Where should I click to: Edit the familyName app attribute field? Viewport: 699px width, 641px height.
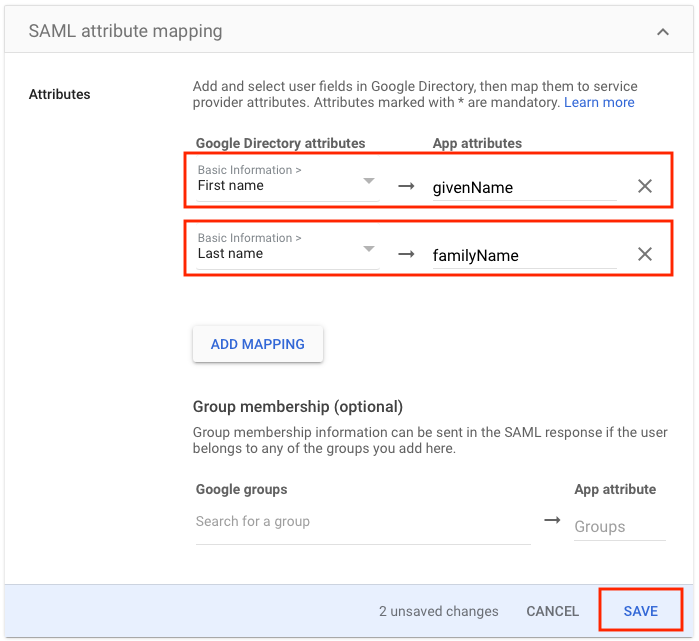tap(524, 256)
